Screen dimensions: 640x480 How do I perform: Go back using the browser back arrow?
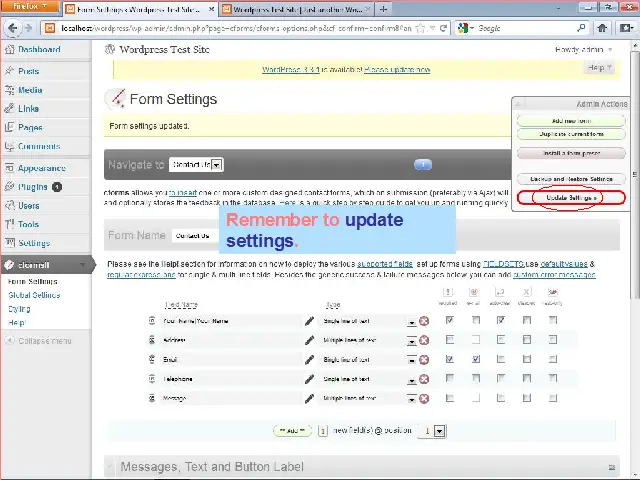pyautogui.click(x=12, y=28)
